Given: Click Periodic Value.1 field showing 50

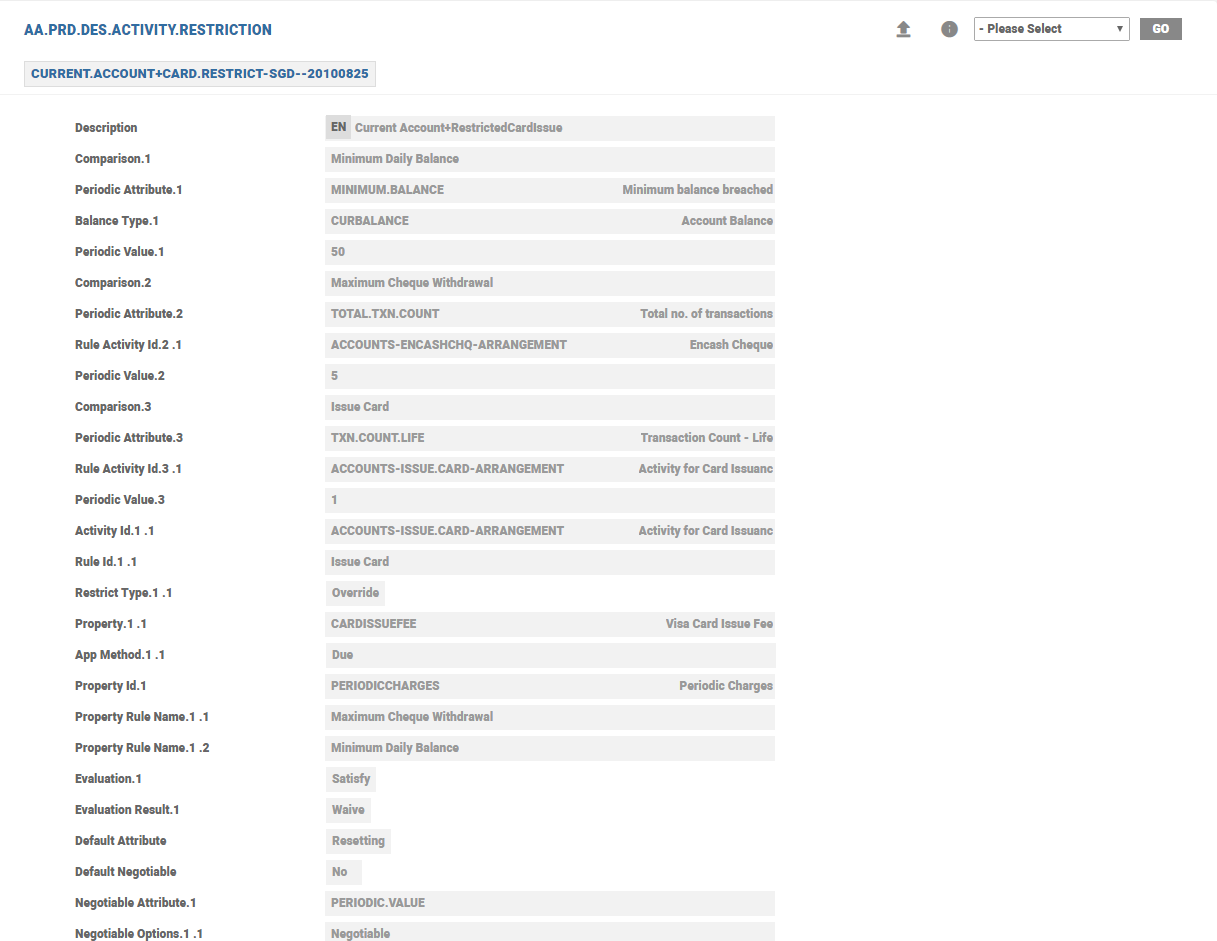Looking at the screenshot, I should pos(550,252).
